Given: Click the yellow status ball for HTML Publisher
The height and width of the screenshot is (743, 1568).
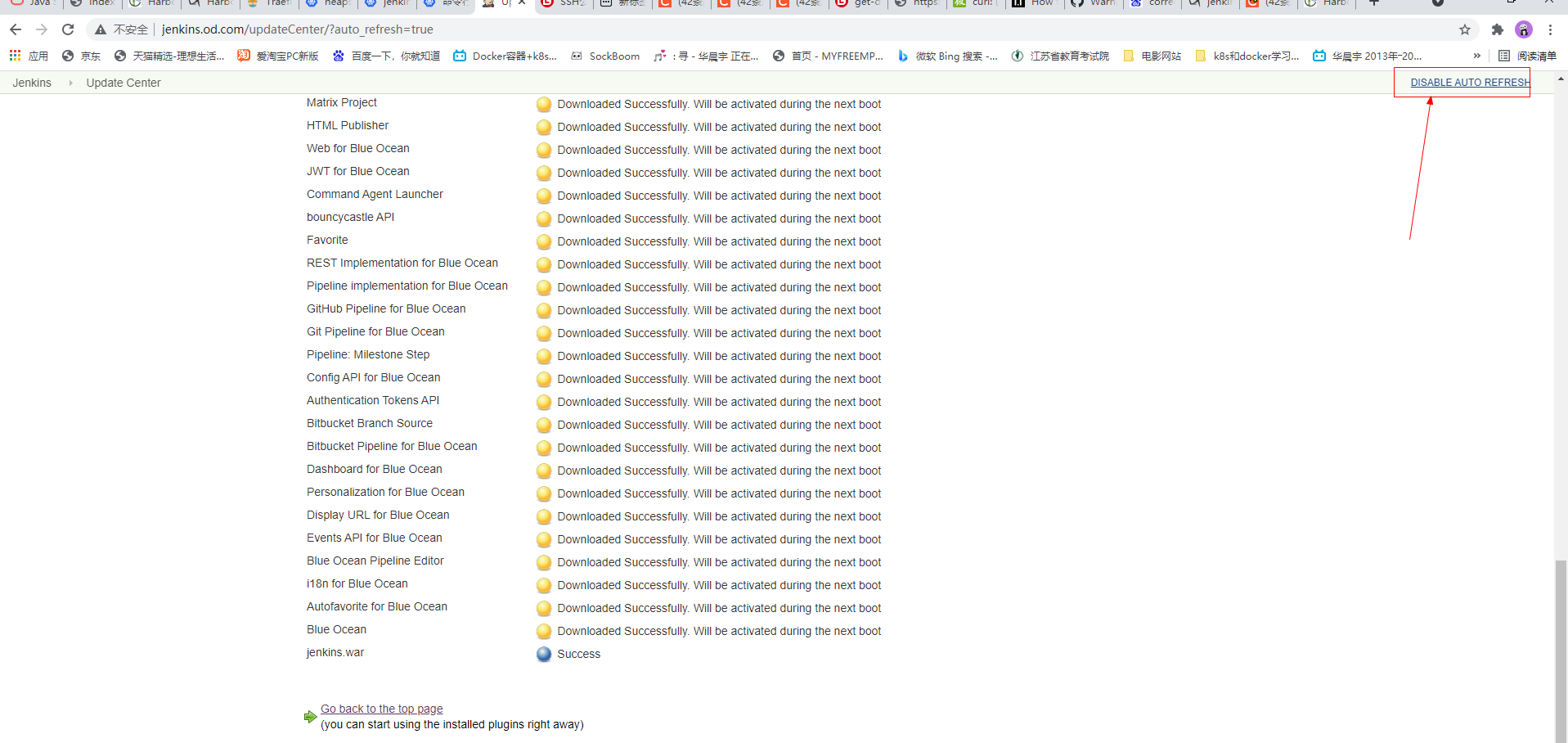Looking at the screenshot, I should pyautogui.click(x=544, y=128).
